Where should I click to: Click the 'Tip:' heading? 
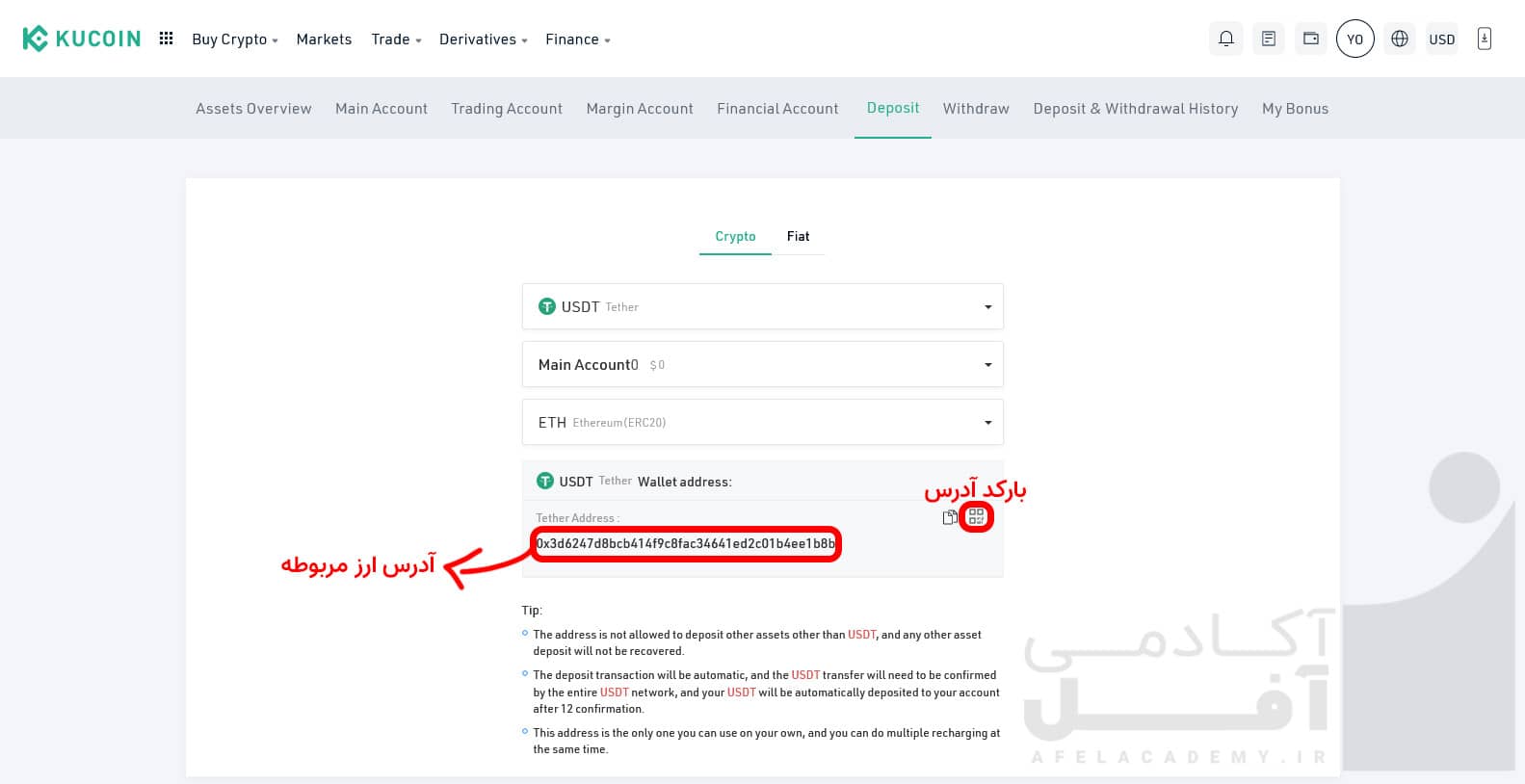(x=532, y=611)
